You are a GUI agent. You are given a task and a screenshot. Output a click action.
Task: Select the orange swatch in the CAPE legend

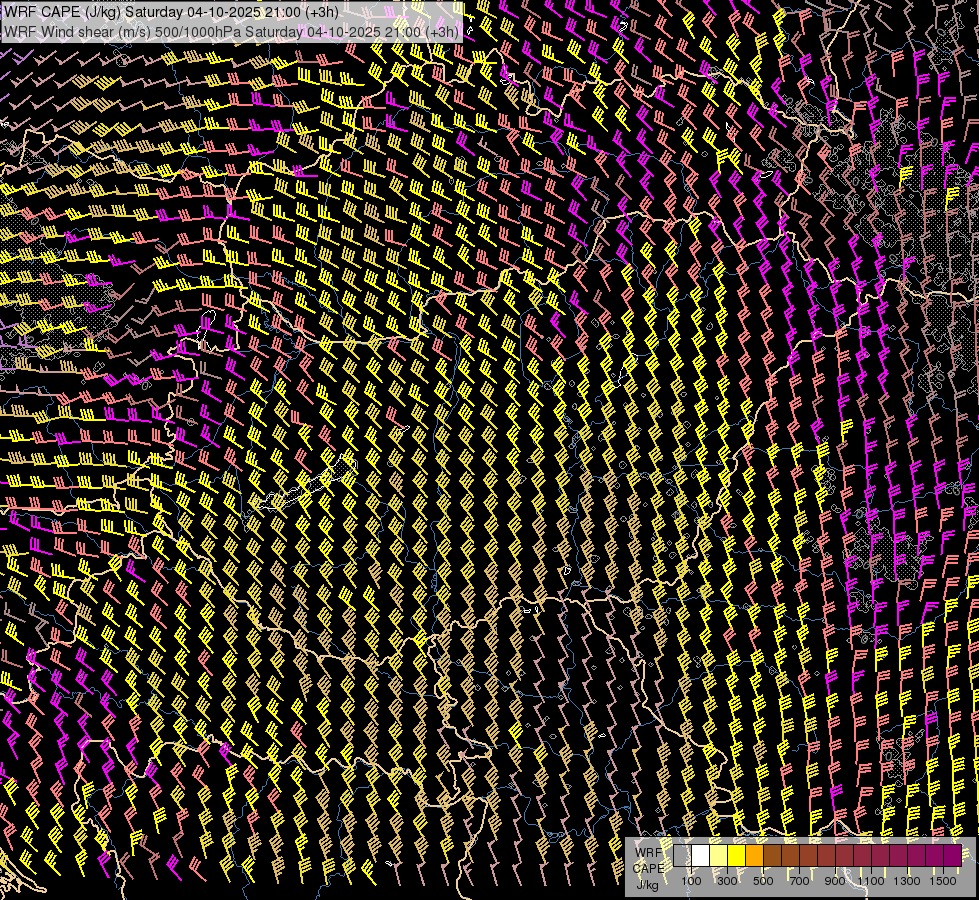pos(754,856)
